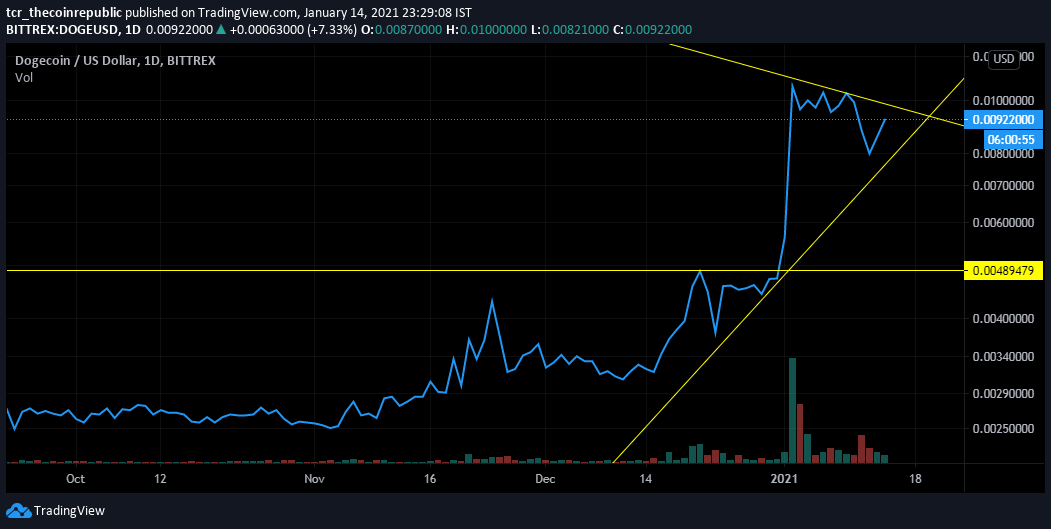The height and width of the screenshot is (529, 1051).
Task: Click the open value O:0.00870000
Action: point(401,30)
